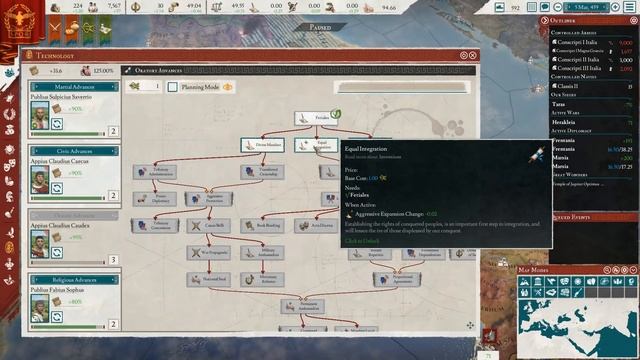640x360 pixels.
Task: Open the main menu hamburger icon
Action: point(630,7)
